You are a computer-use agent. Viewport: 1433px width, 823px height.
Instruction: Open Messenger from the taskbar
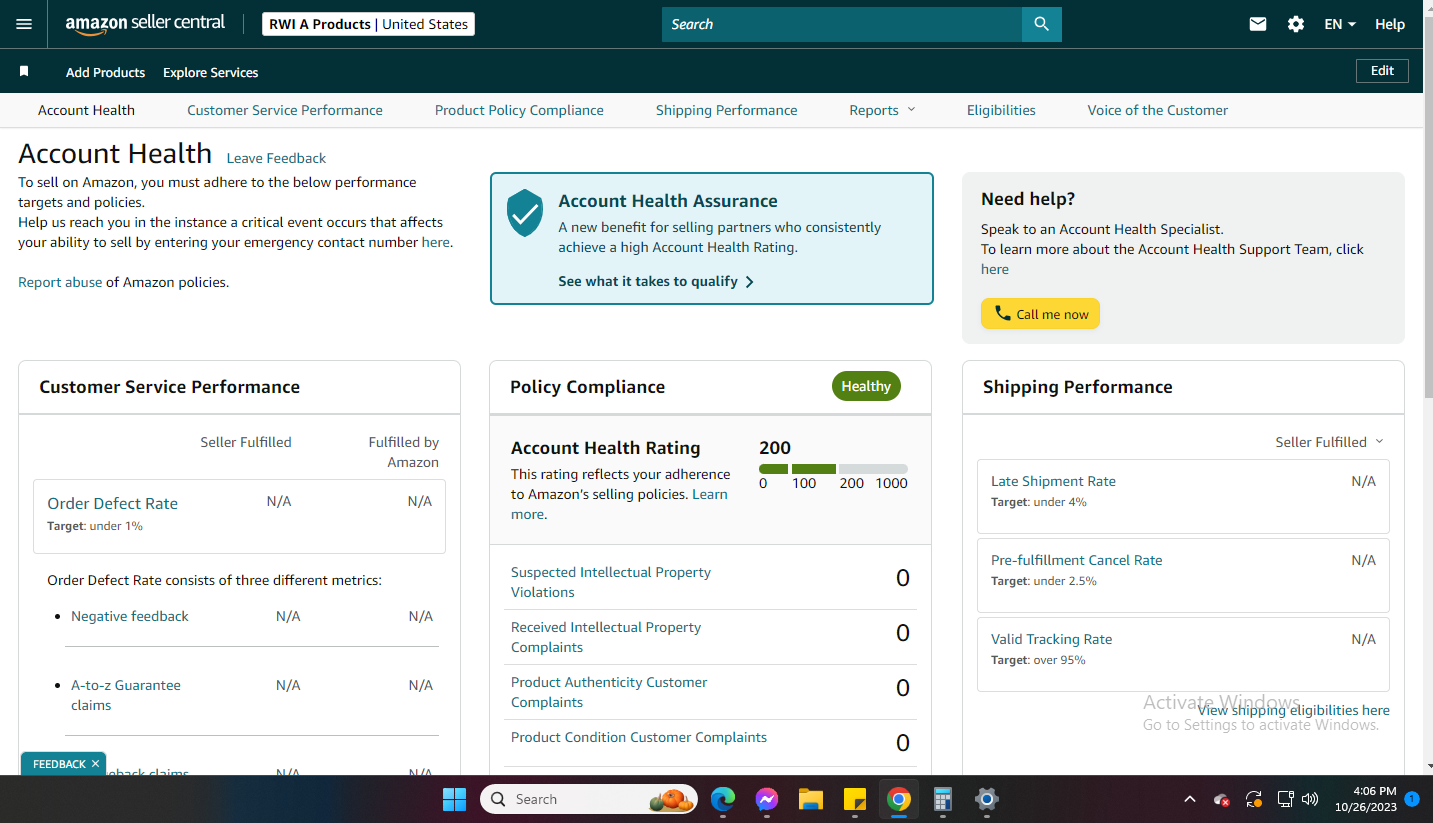coord(767,799)
